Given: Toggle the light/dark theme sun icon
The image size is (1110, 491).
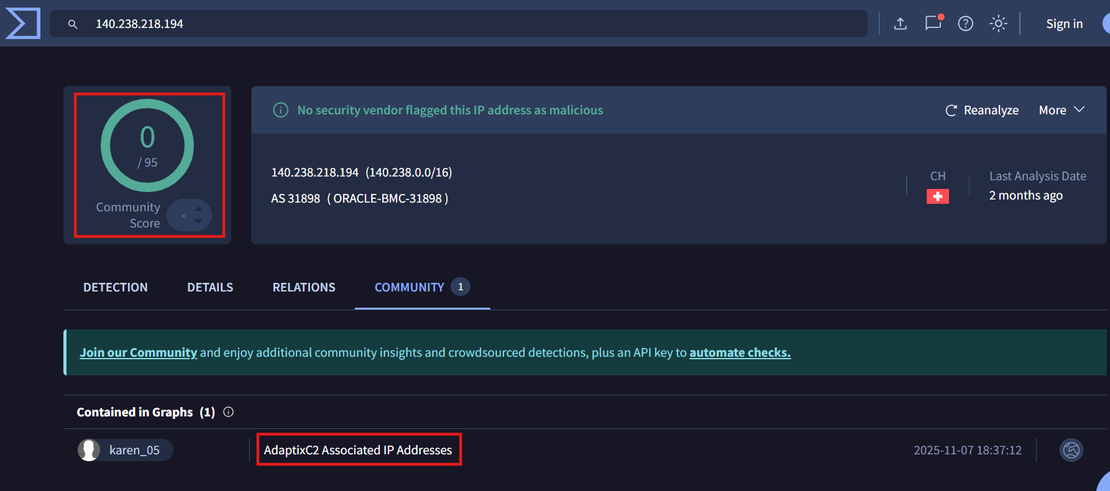Looking at the screenshot, I should [x=998, y=24].
